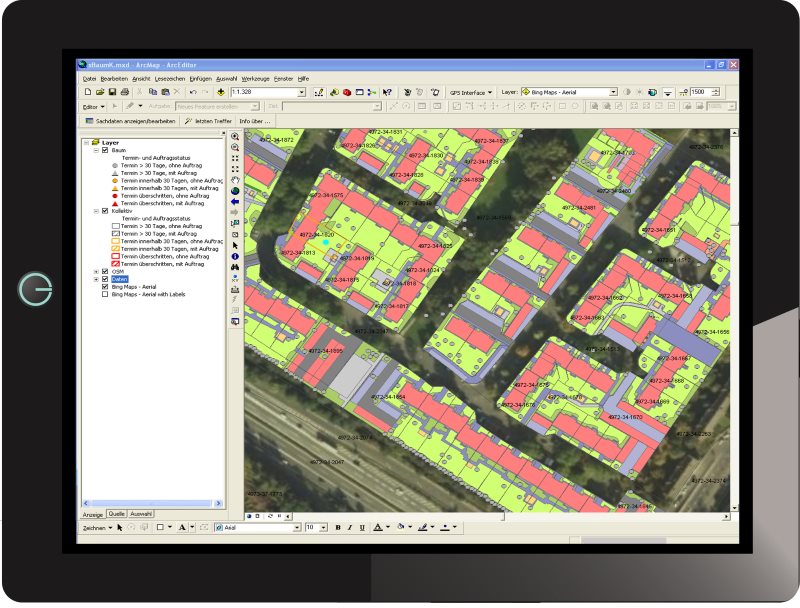The height and width of the screenshot is (608, 800).
Task: Click the Find binoculars tool
Action: click(235, 267)
